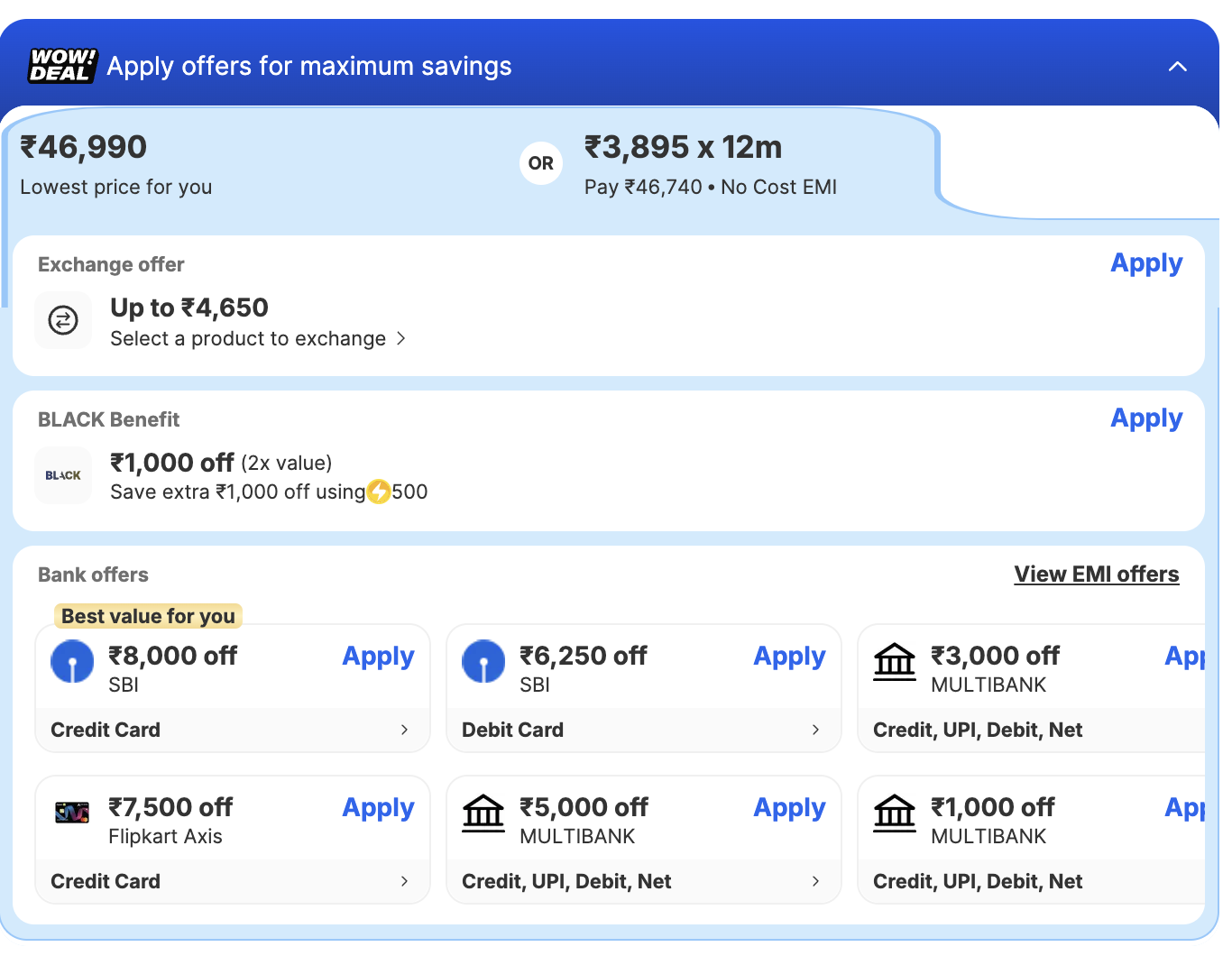Screen dimensions: 1232x956
Task: Apply the ₹5,000 off MULTIBANK offer
Action: coord(789,808)
